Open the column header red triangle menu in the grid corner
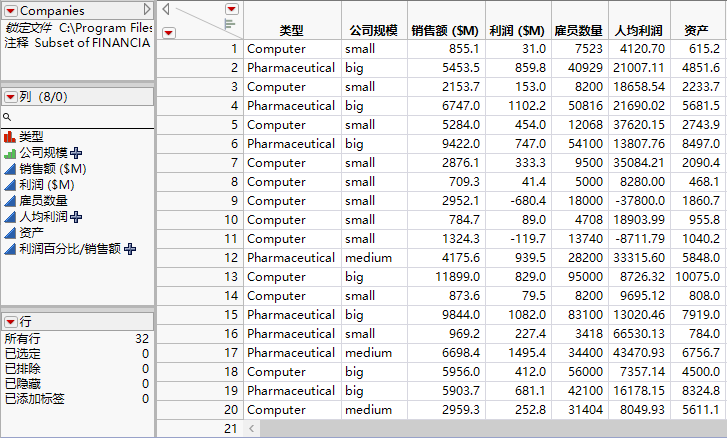 pos(232,9)
